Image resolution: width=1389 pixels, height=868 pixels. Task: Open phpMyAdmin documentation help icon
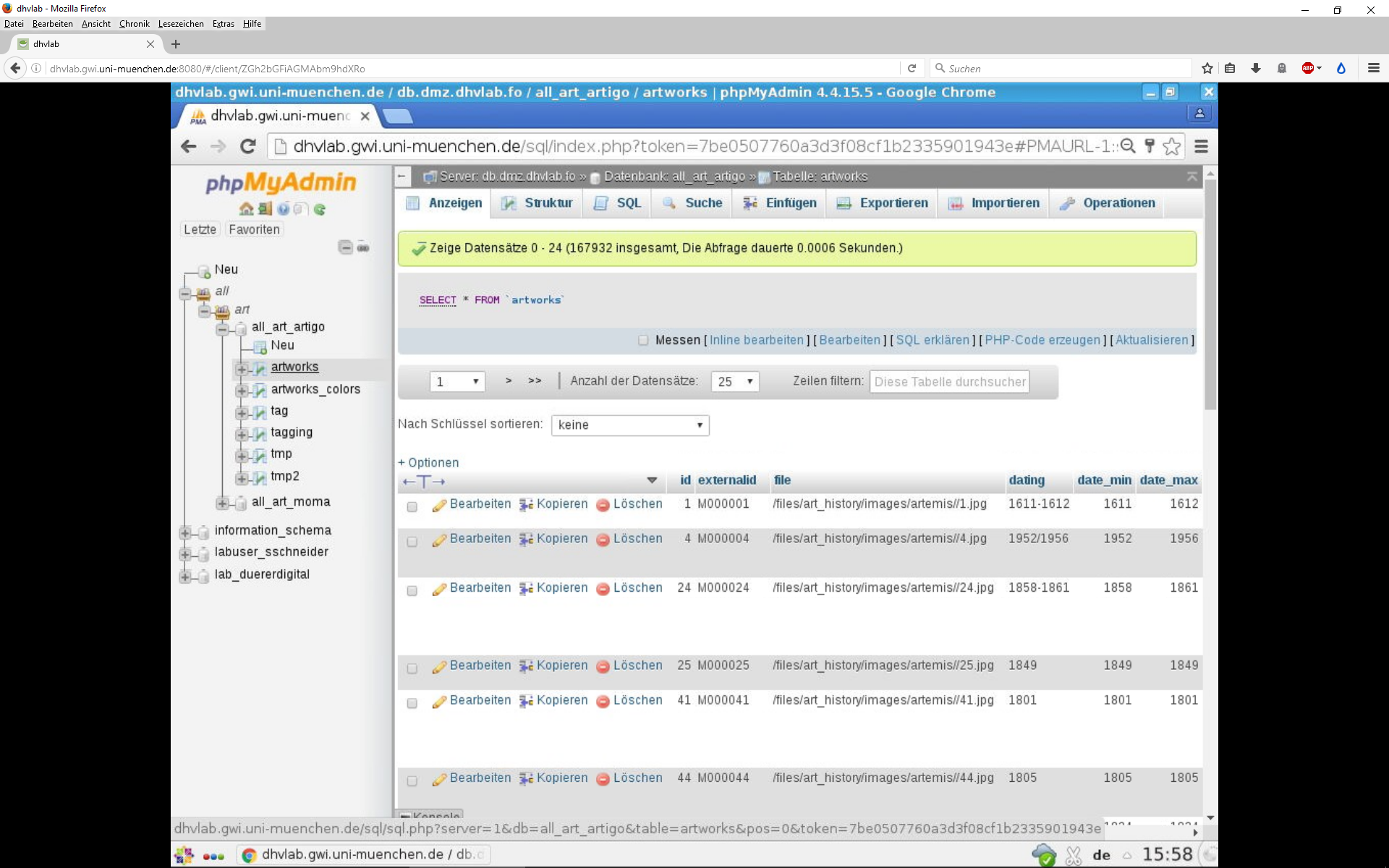tap(283, 209)
